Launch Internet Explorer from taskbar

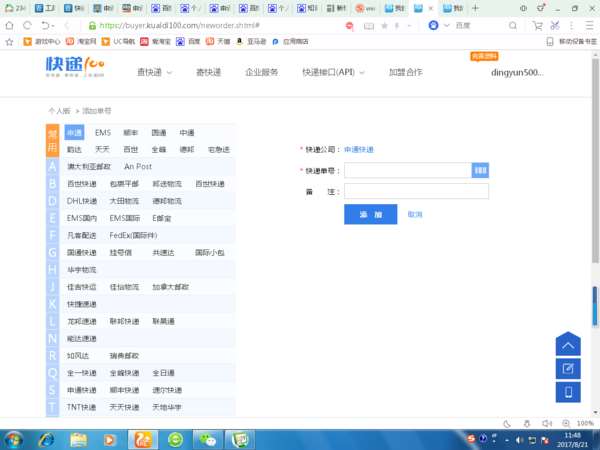coord(46,440)
